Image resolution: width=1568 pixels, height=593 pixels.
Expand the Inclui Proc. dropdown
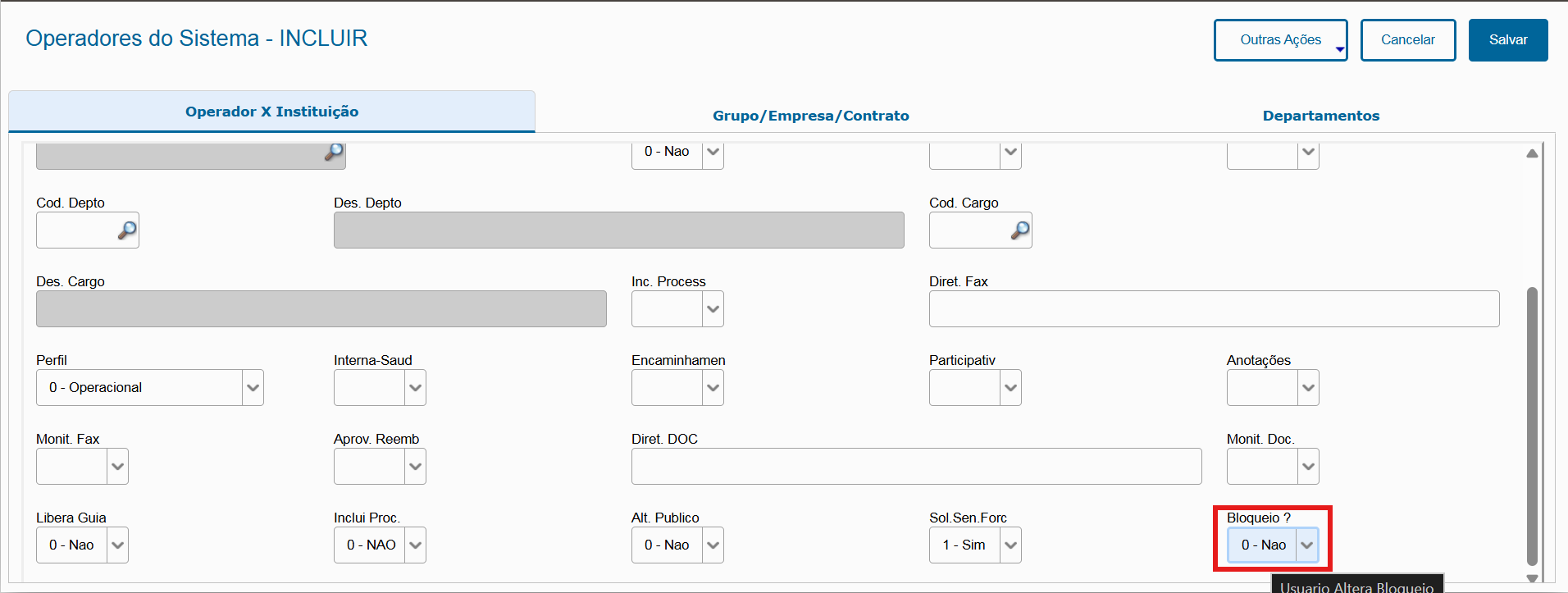point(415,545)
